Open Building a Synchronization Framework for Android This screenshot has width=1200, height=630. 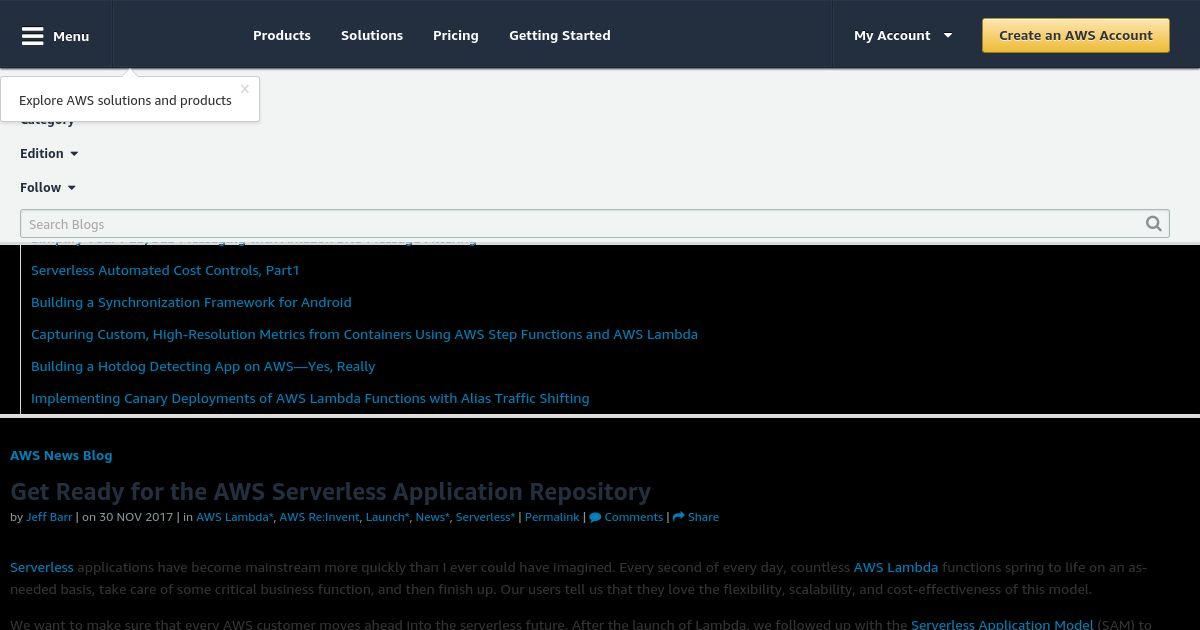(191, 302)
